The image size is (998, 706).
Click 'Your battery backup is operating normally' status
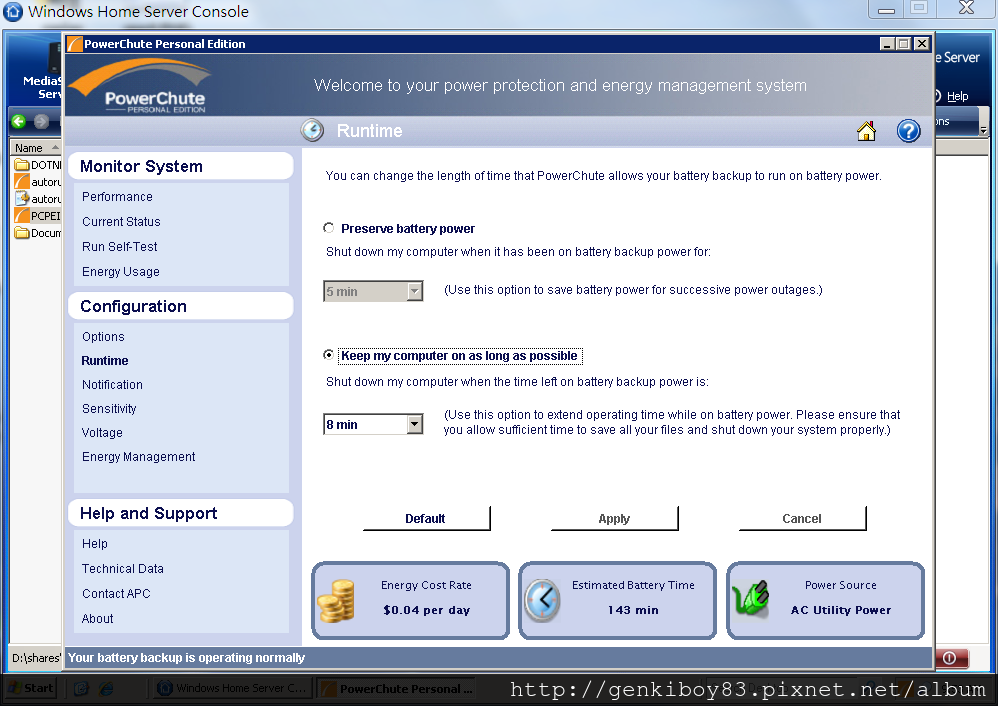point(186,658)
